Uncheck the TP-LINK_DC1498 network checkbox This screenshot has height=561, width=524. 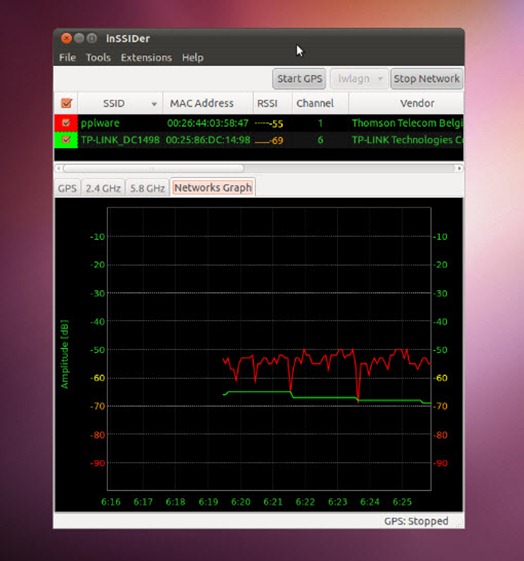pos(66,140)
